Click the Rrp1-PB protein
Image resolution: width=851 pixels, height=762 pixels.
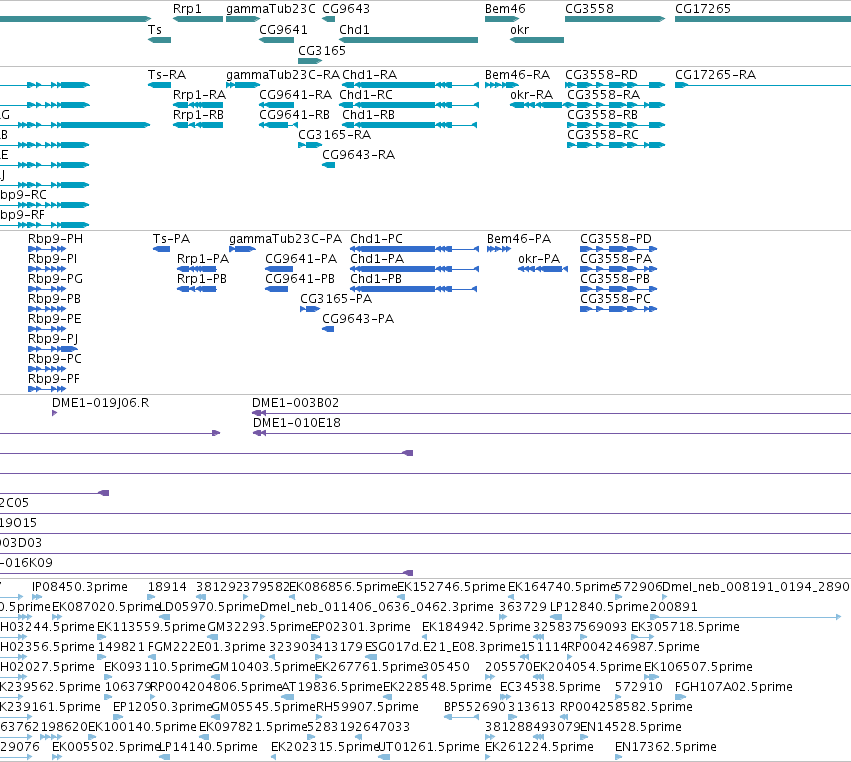tap(197, 289)
